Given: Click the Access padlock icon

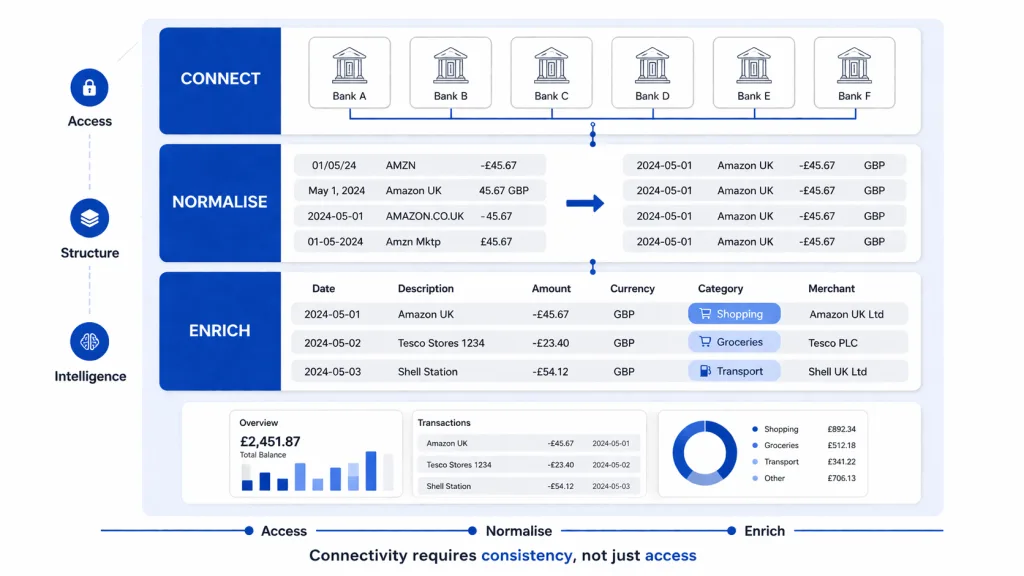Looking at the screenshot, I should (89, 89).
